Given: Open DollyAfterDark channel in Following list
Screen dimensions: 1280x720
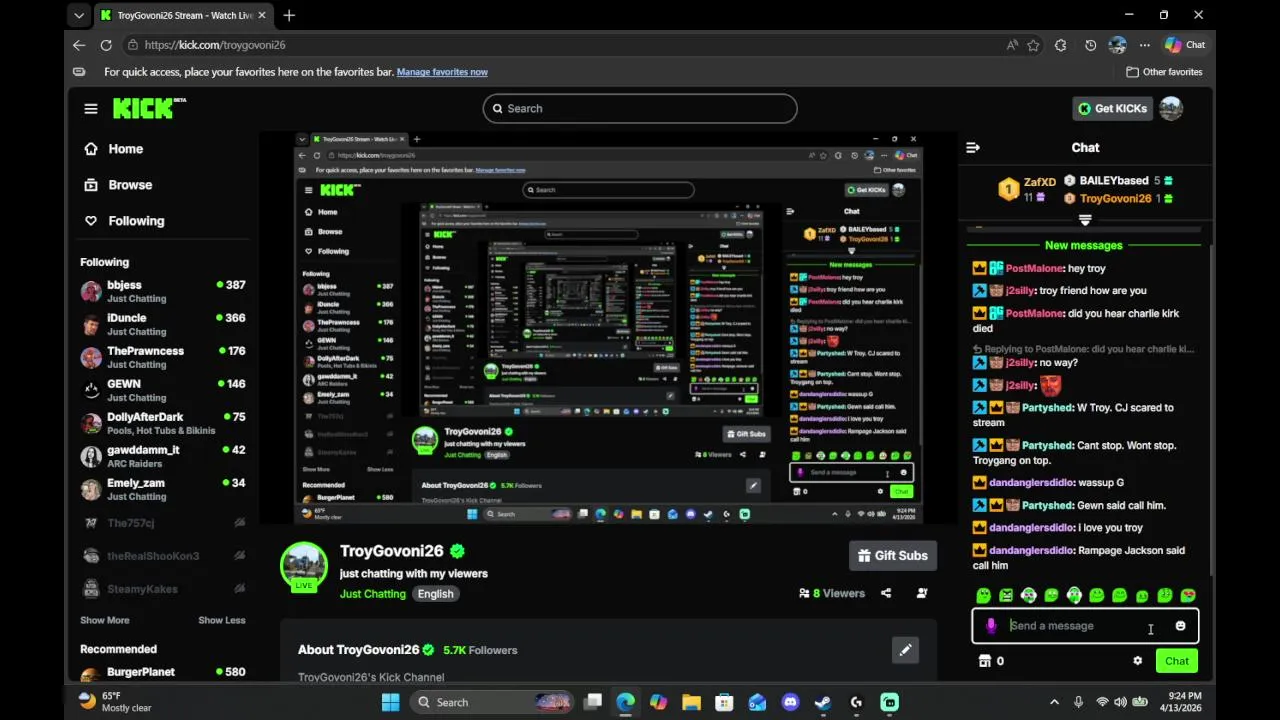Looking at the screenshot, I should [x=164, y=423].
